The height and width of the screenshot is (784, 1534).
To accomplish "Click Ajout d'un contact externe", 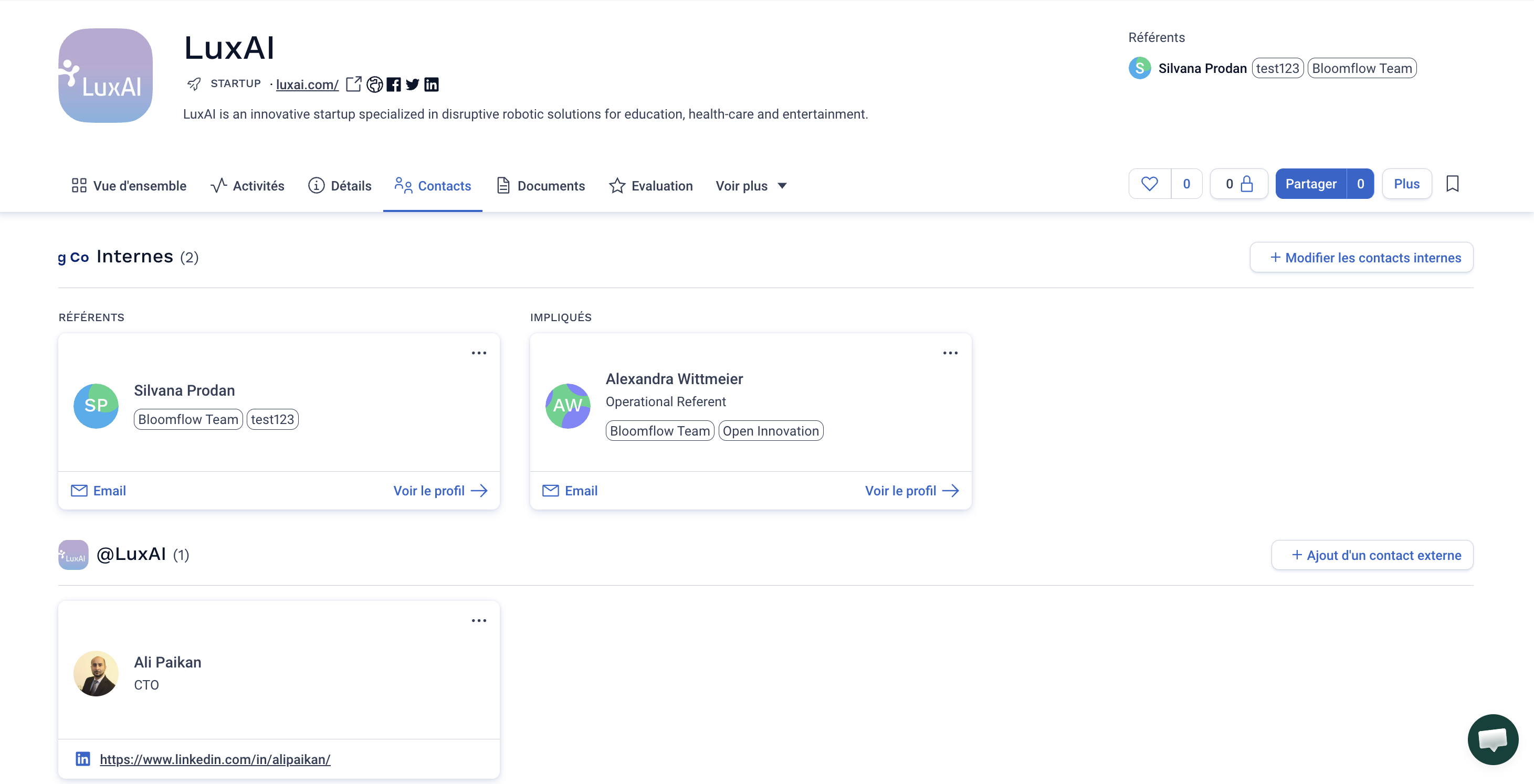I will (x=1372, y=555).
